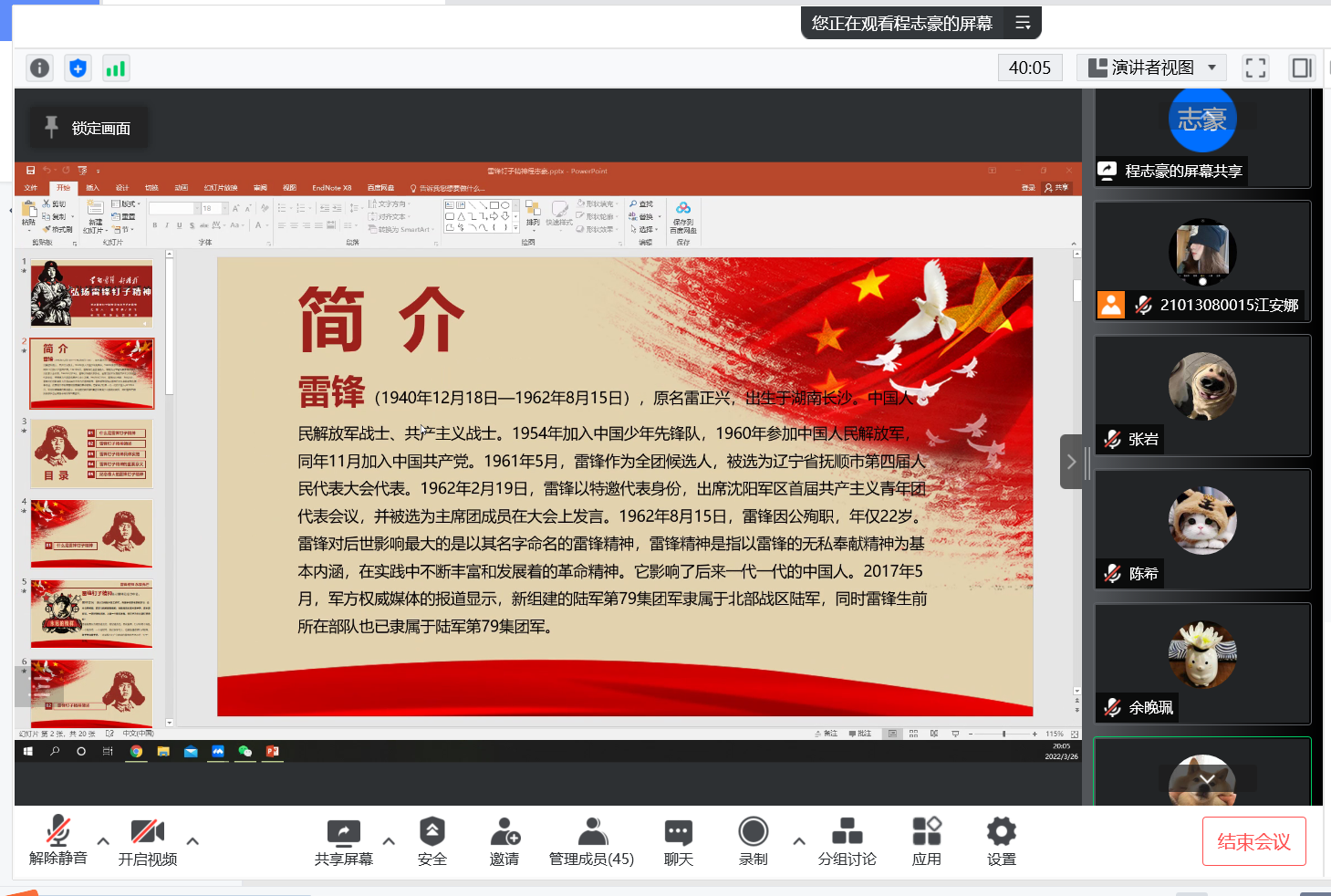The width and height of the screenshot is (1331, 896).
Task: Expand the recording options arrow
Action: pyautogui.click(x=799, y=841)
